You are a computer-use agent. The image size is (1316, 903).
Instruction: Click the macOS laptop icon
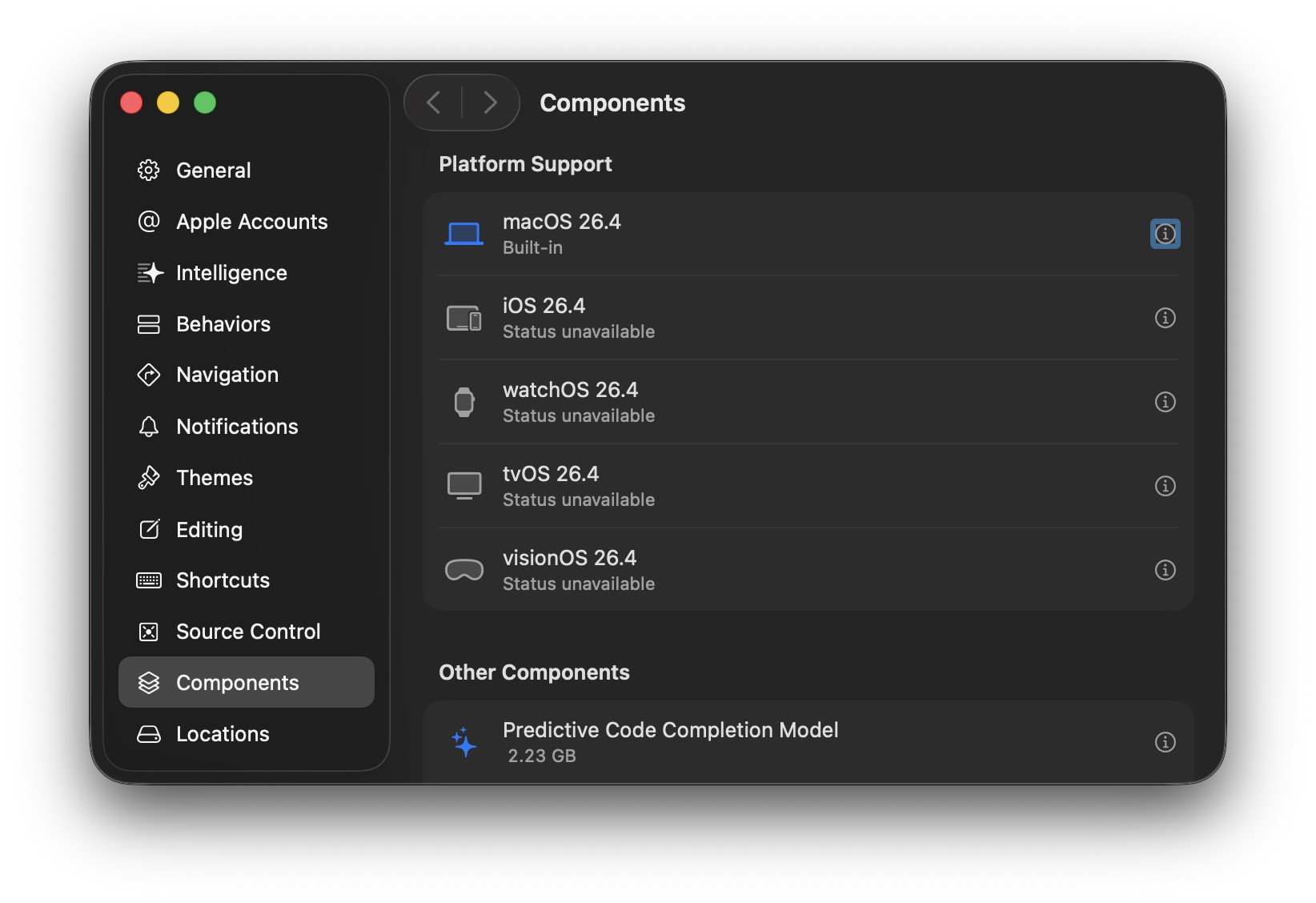[x=464, y=234]
